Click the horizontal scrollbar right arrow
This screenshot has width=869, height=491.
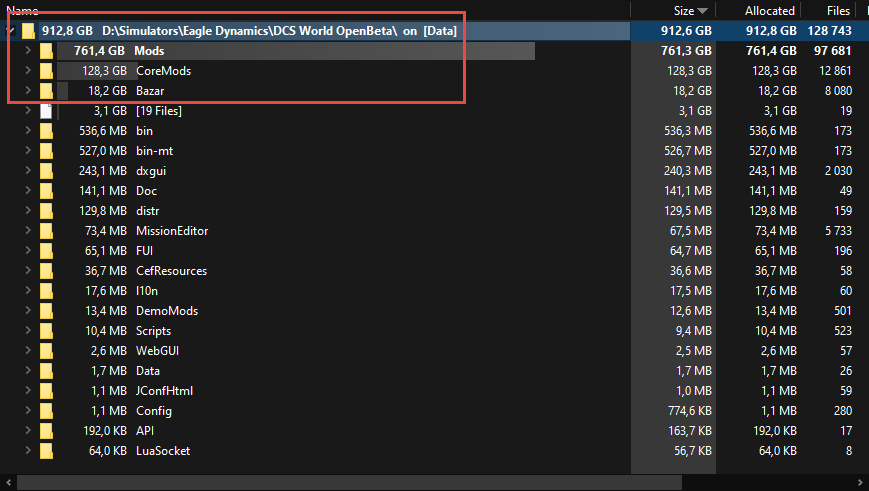pos(860,483)
